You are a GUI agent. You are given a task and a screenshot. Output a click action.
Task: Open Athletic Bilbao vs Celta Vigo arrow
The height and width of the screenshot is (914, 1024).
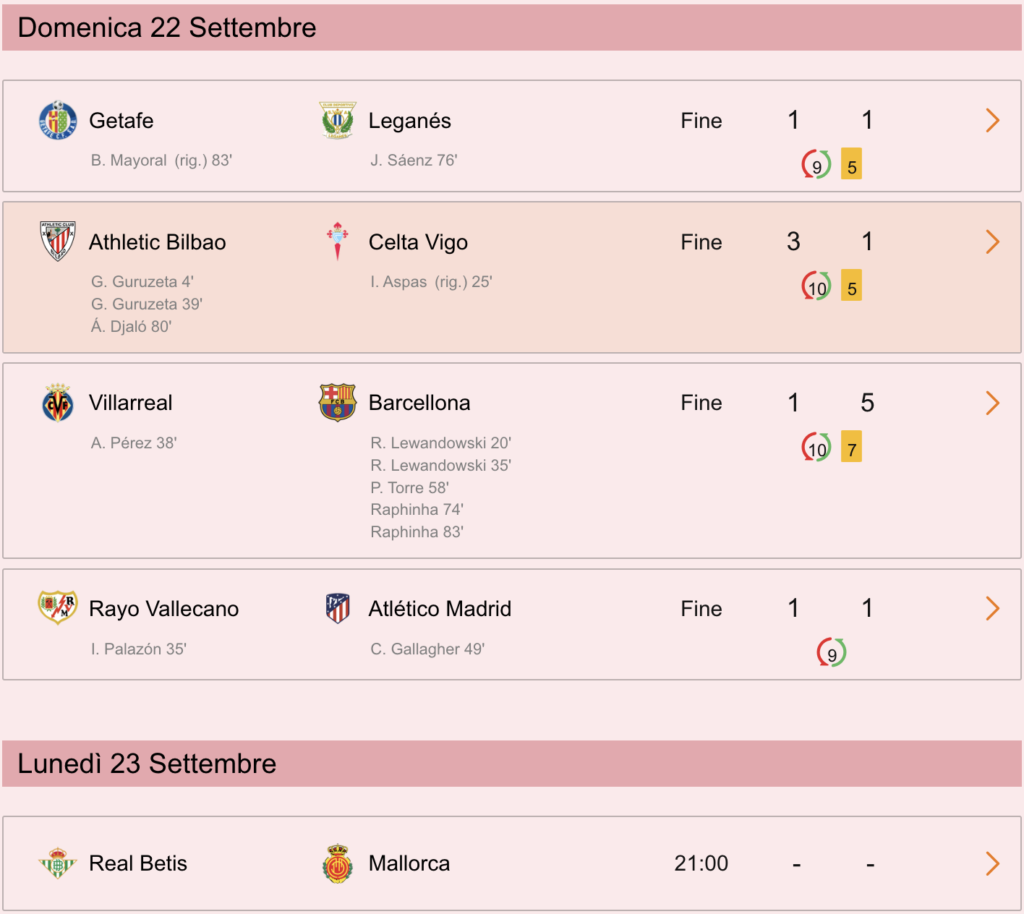tap(993, 242)
